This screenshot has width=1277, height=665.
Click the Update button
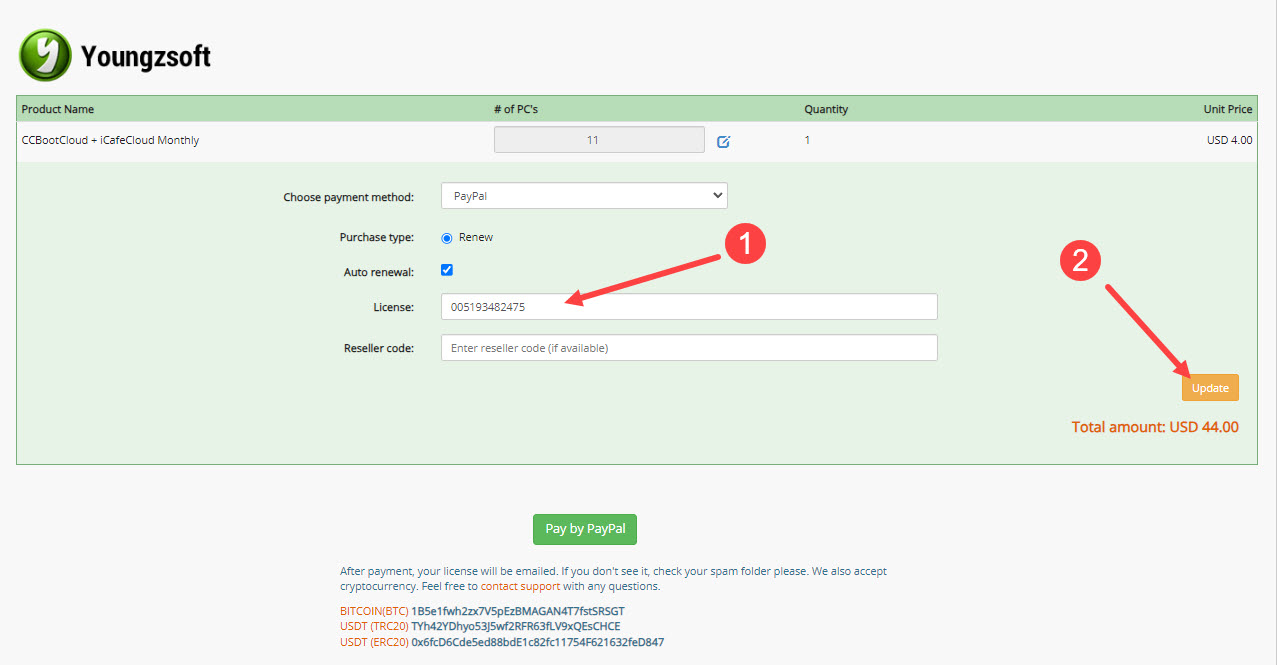tap(1209, 388)
